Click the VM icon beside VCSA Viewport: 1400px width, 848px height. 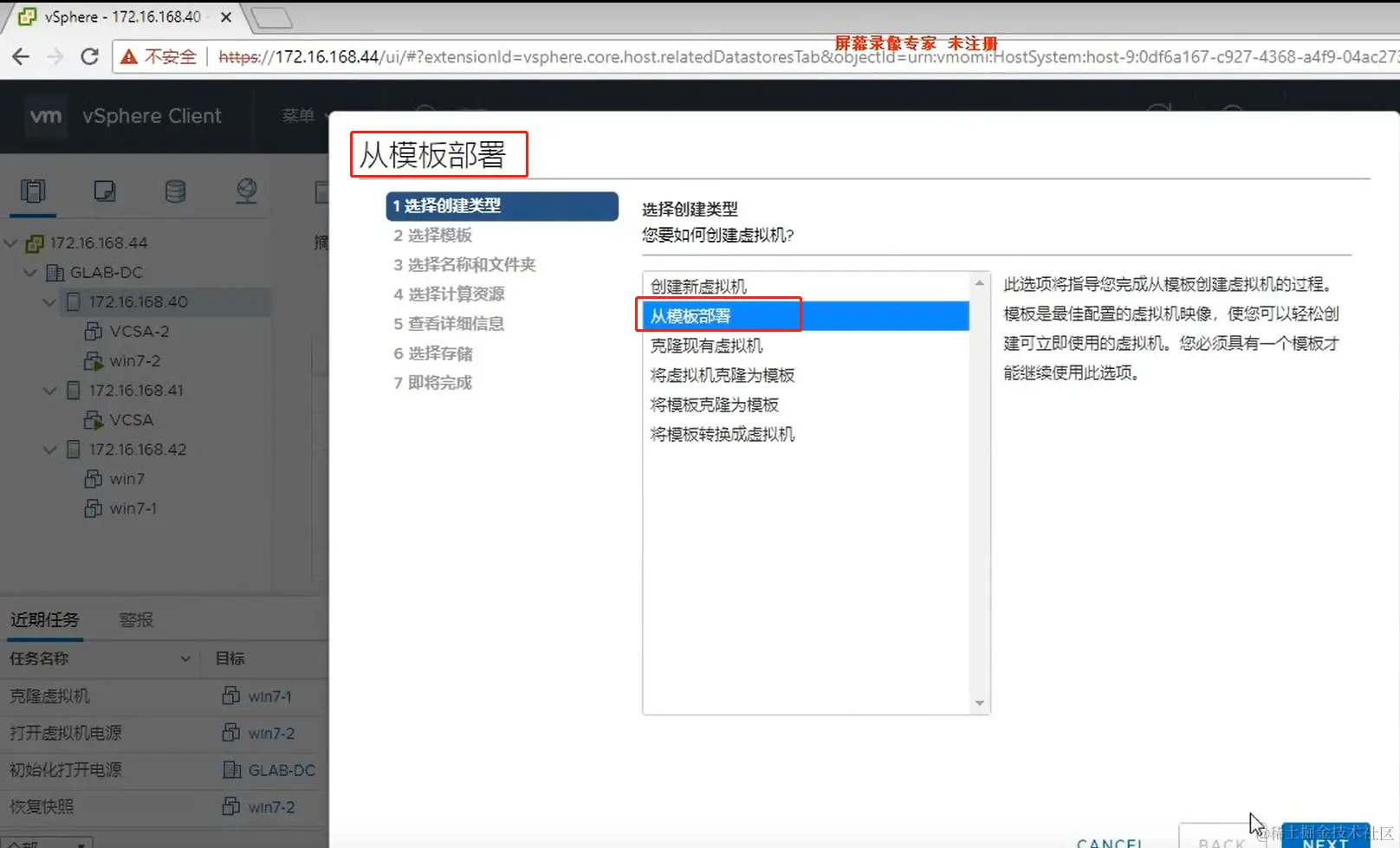click(93, 420)
